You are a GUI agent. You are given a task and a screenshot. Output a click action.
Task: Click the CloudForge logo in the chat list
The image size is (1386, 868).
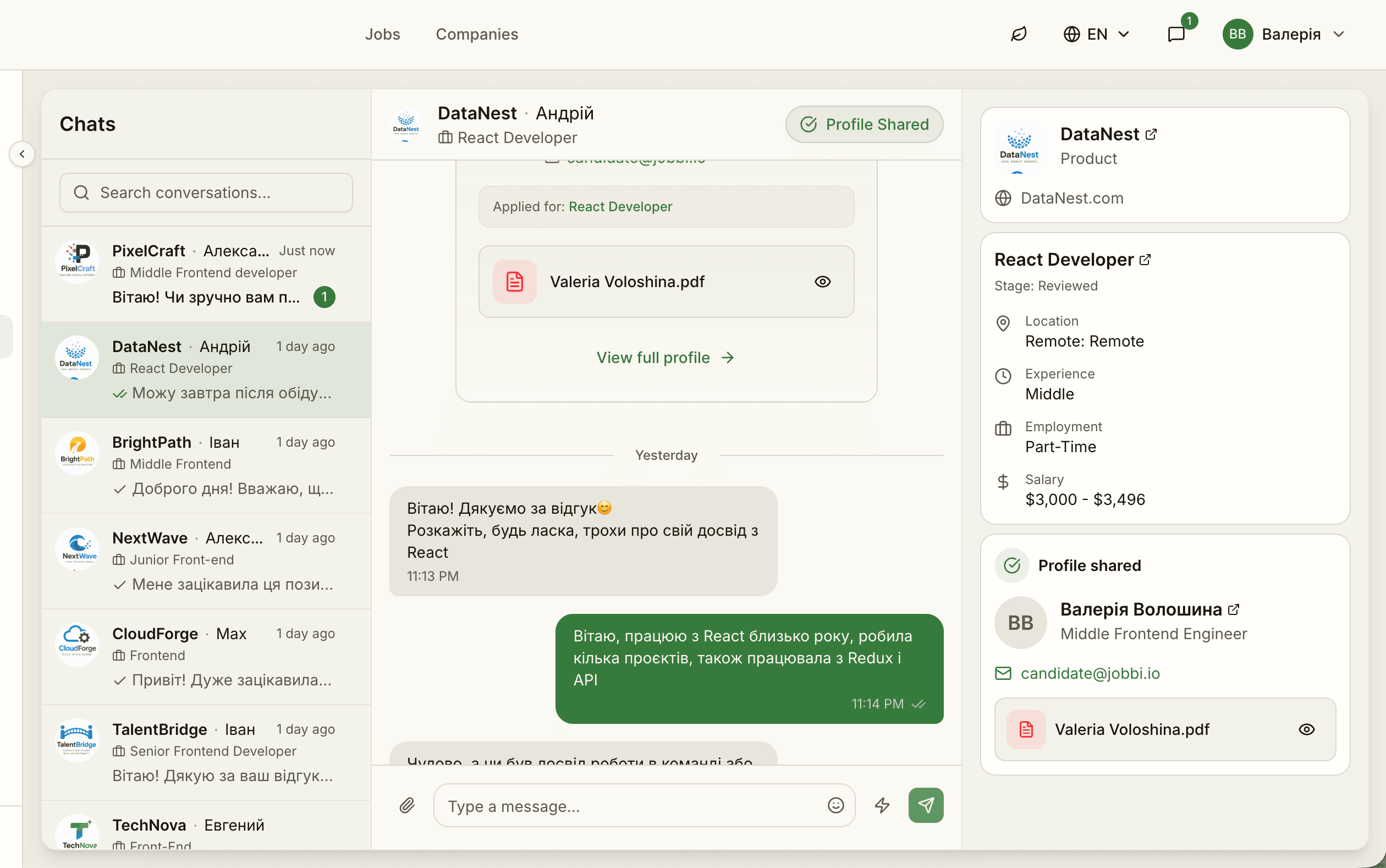(77, 645)
